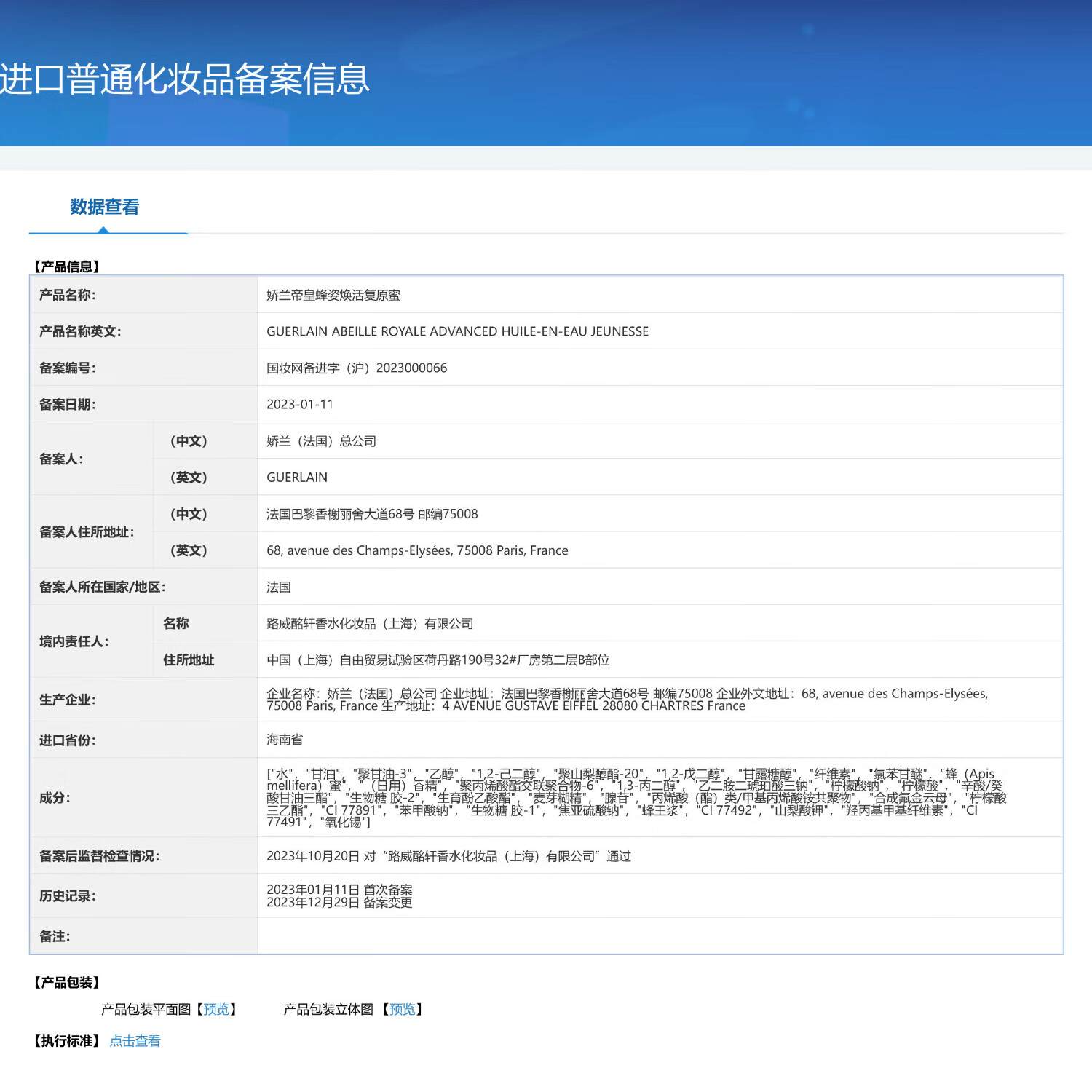The height and width of the screenshot is (1092, 1092).
Task: Select the 备案人 Chinese name 娇兰（法国）总公司
Action: click(x=322, y=440)
